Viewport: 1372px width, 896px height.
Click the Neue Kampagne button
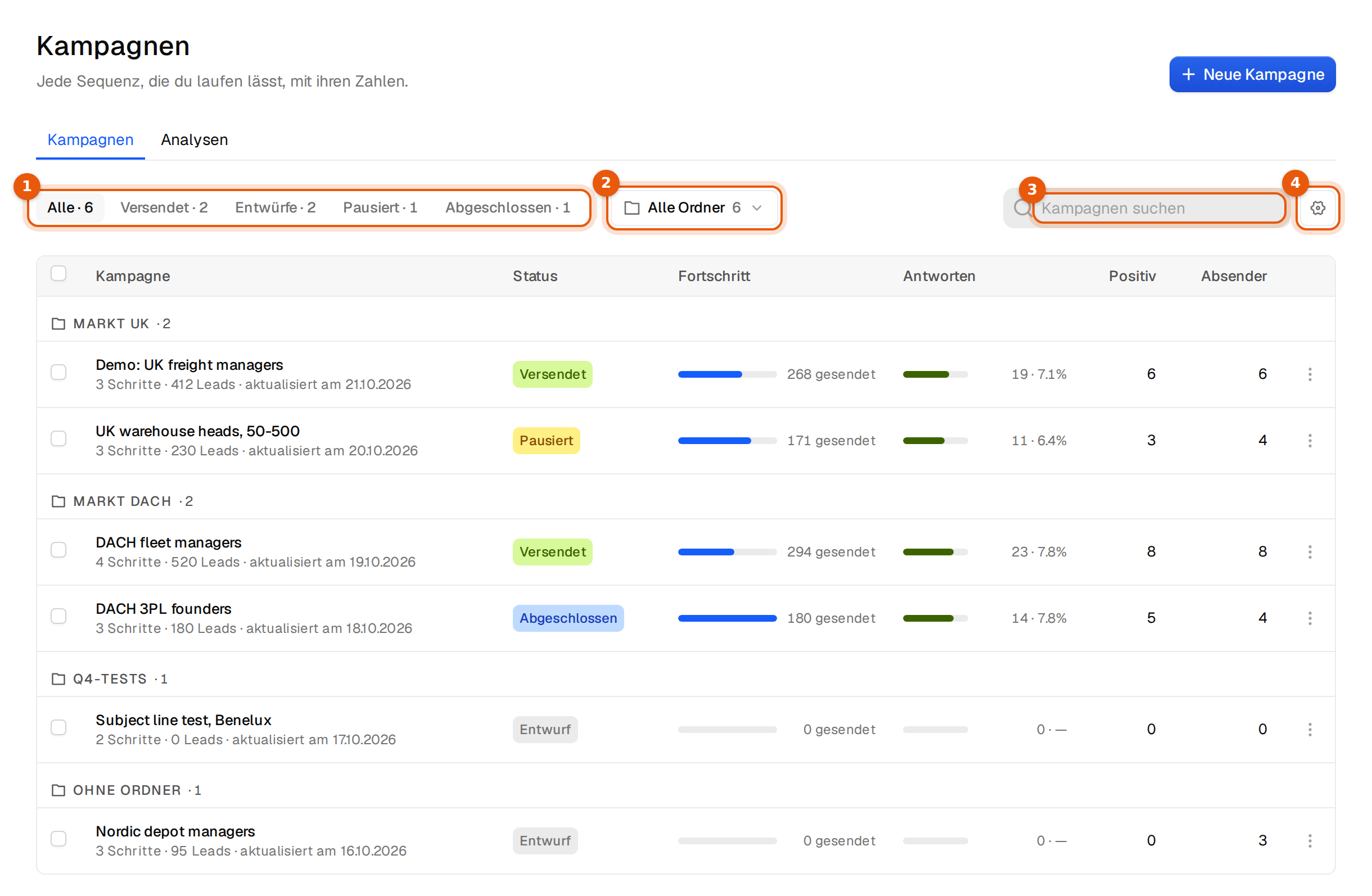click(1252, 74)
